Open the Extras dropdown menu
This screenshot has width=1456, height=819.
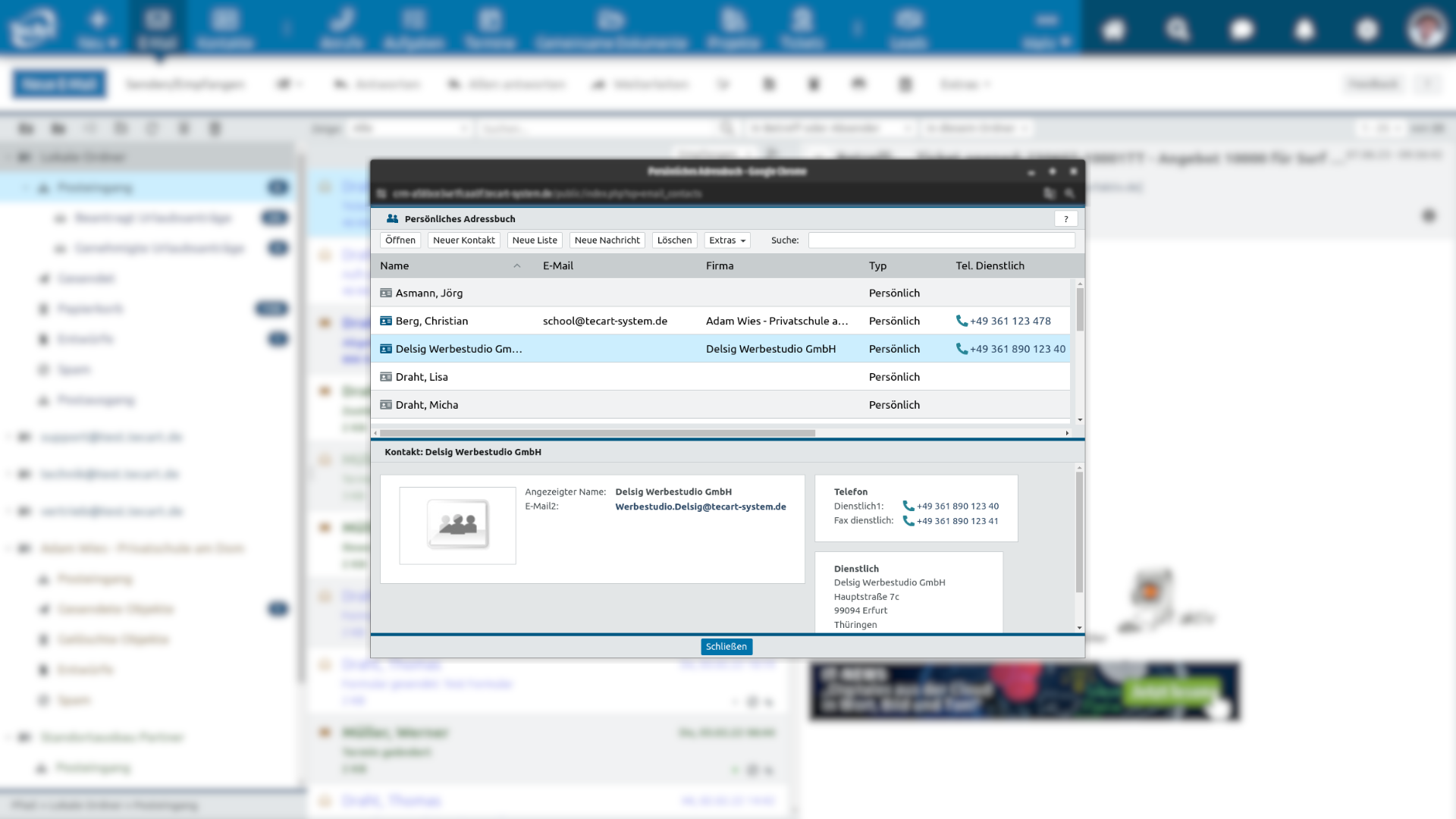(x=726, y=240)
